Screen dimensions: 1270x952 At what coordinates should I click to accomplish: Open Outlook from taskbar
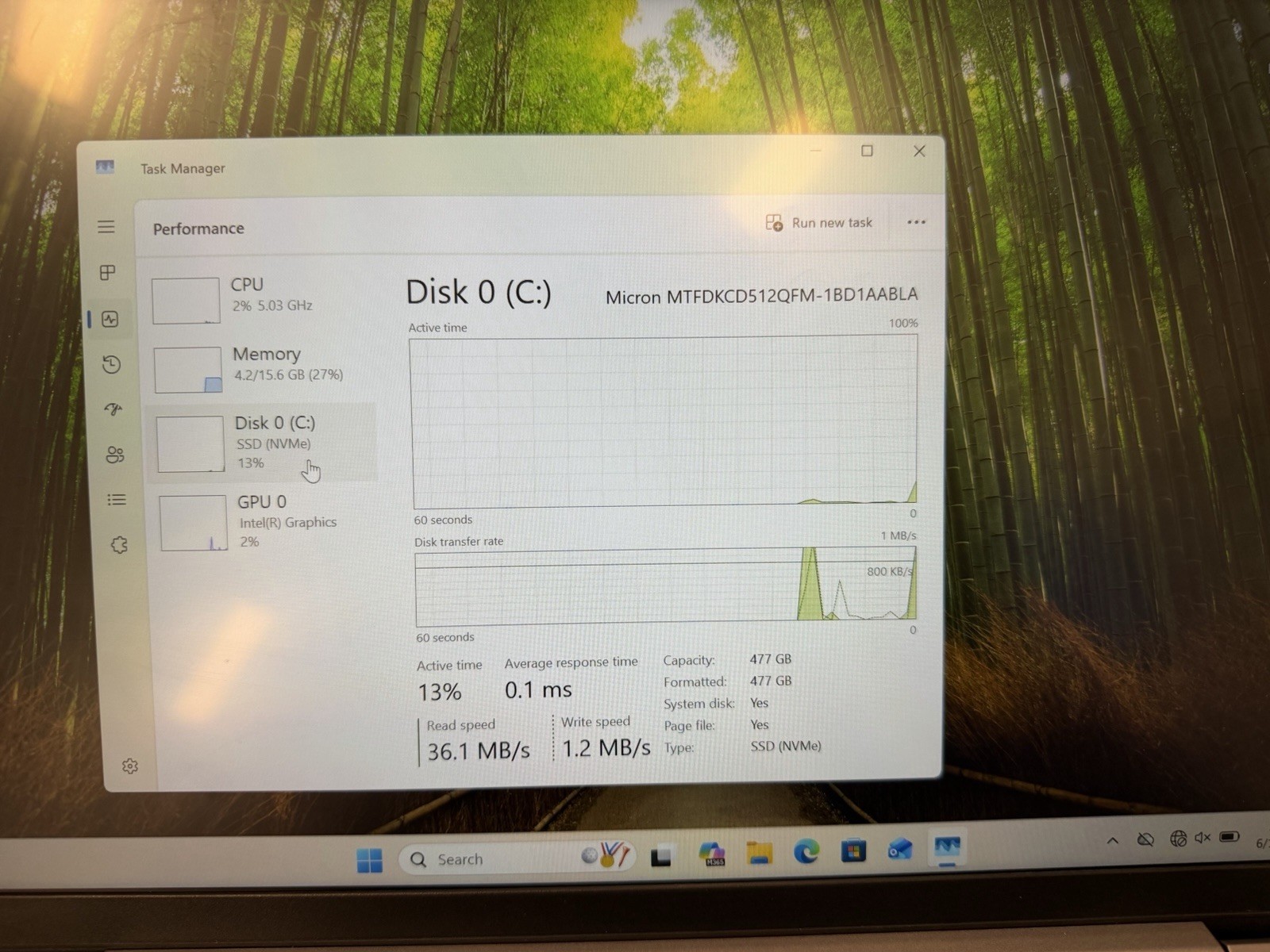tap(900, 850)
